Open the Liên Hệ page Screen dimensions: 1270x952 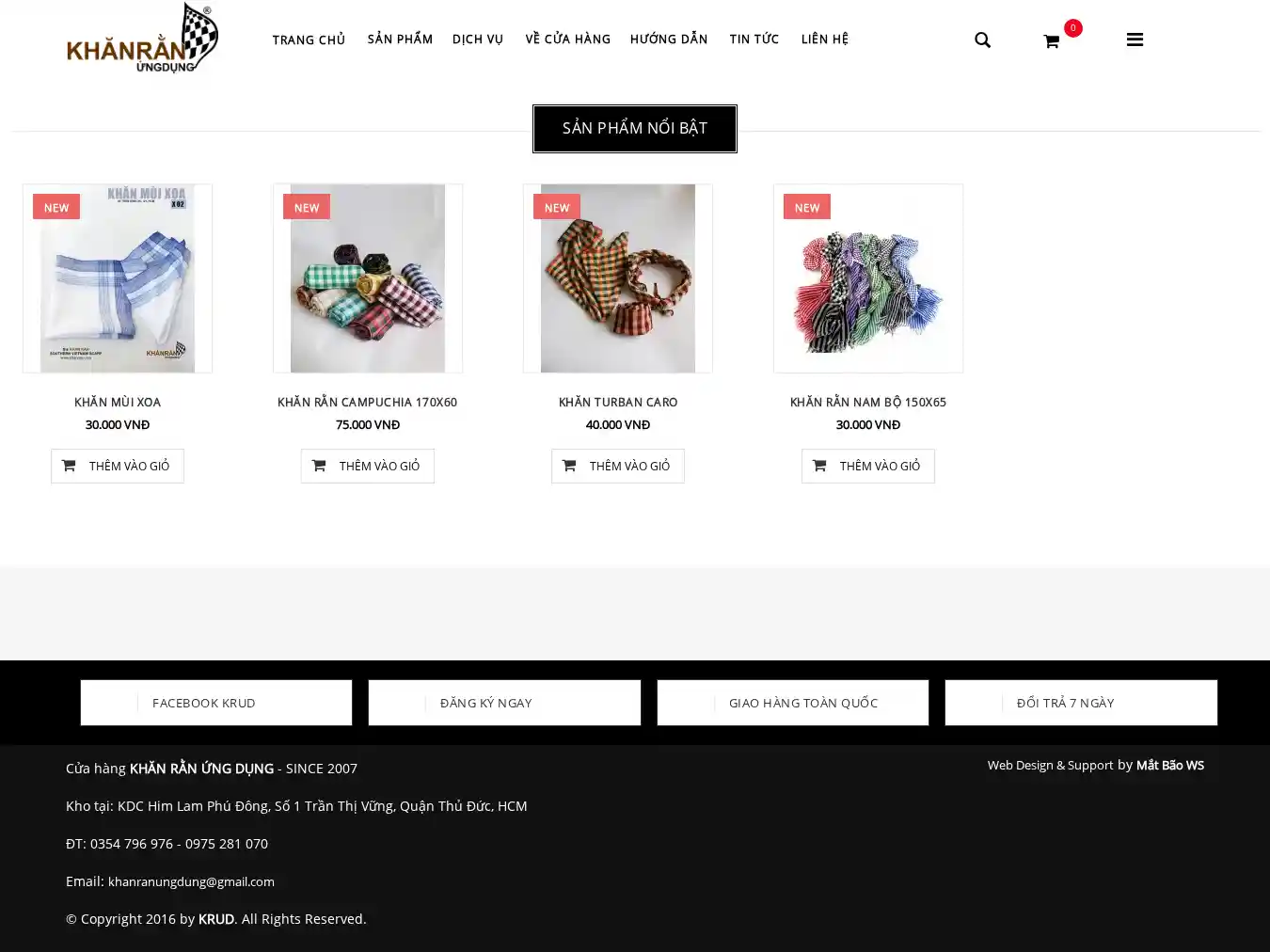point(825,39)
